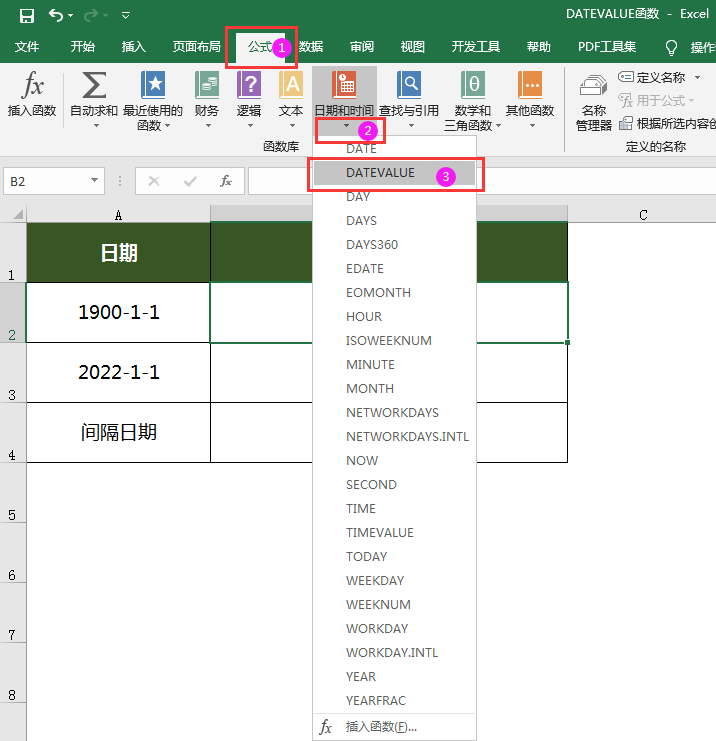Click the 定义名称 button

point(652,77)
